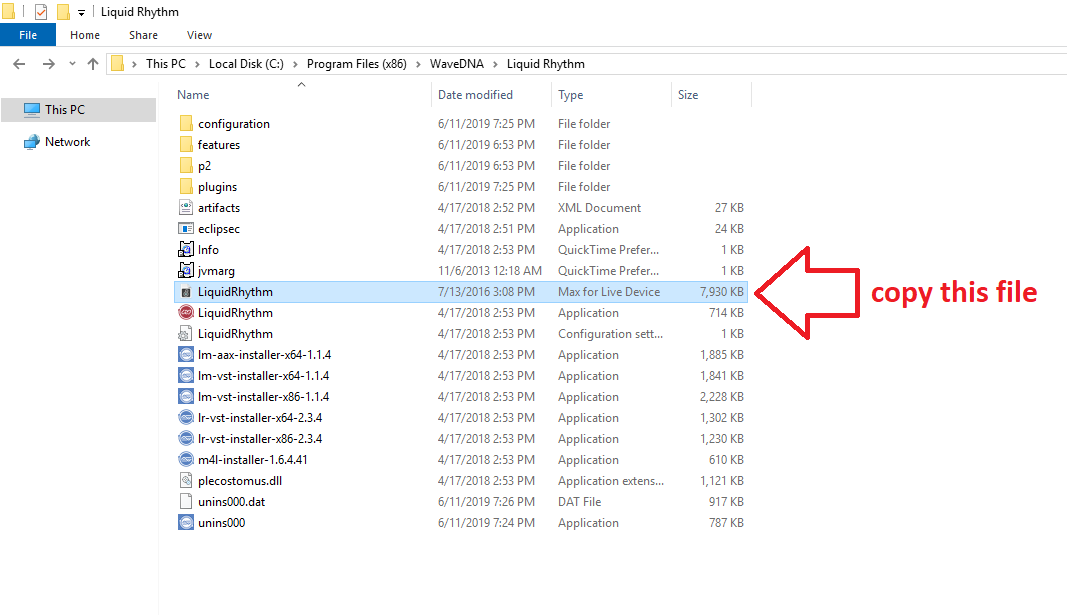The image size is (1067, 615).
Task: Open the features folder icon
Action: (x=186, y=144)
